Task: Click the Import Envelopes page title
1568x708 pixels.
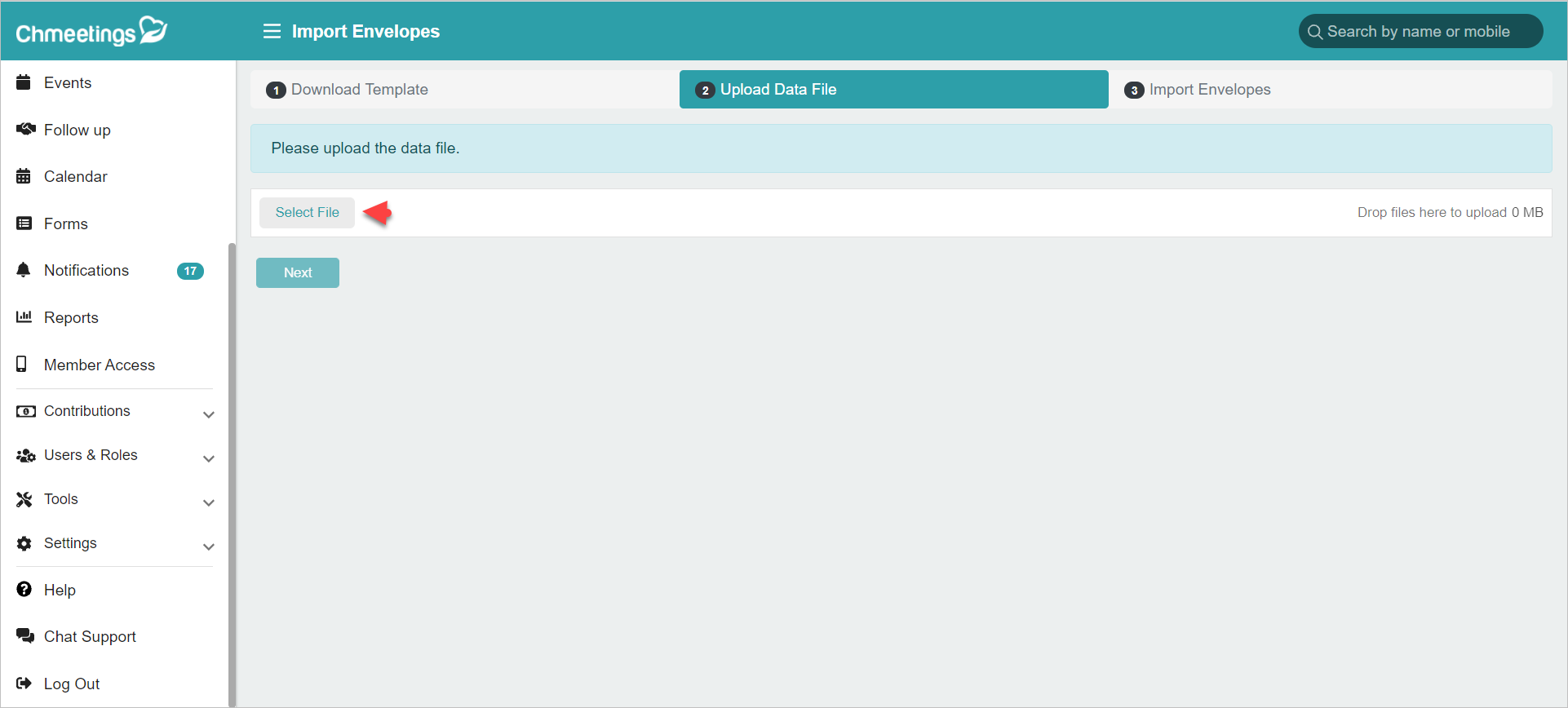Action: (x=365, y=31)
